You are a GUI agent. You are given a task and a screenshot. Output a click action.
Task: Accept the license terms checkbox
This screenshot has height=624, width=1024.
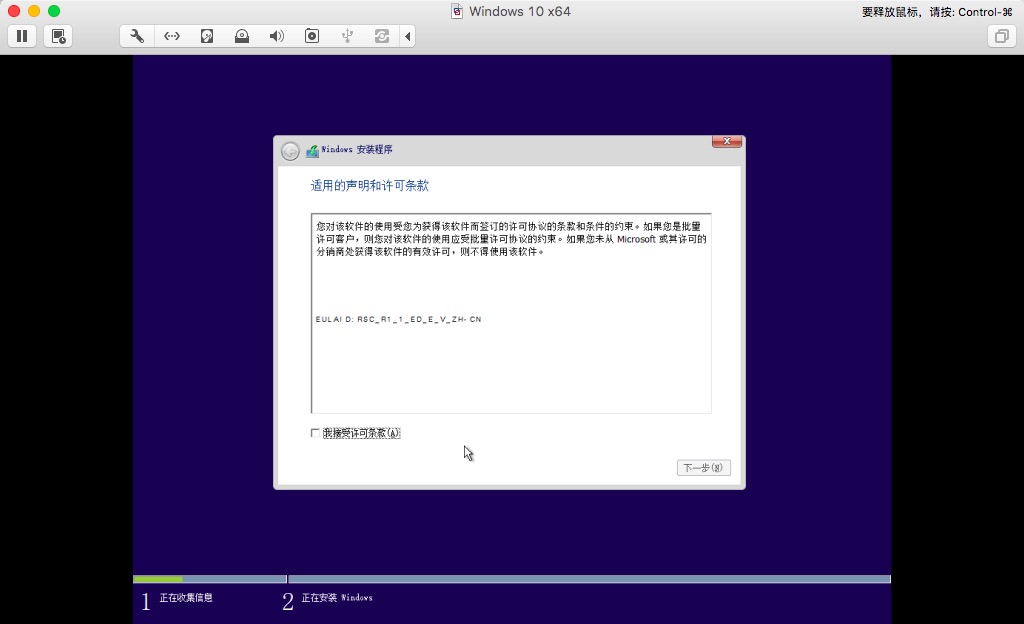click(315, 433)
